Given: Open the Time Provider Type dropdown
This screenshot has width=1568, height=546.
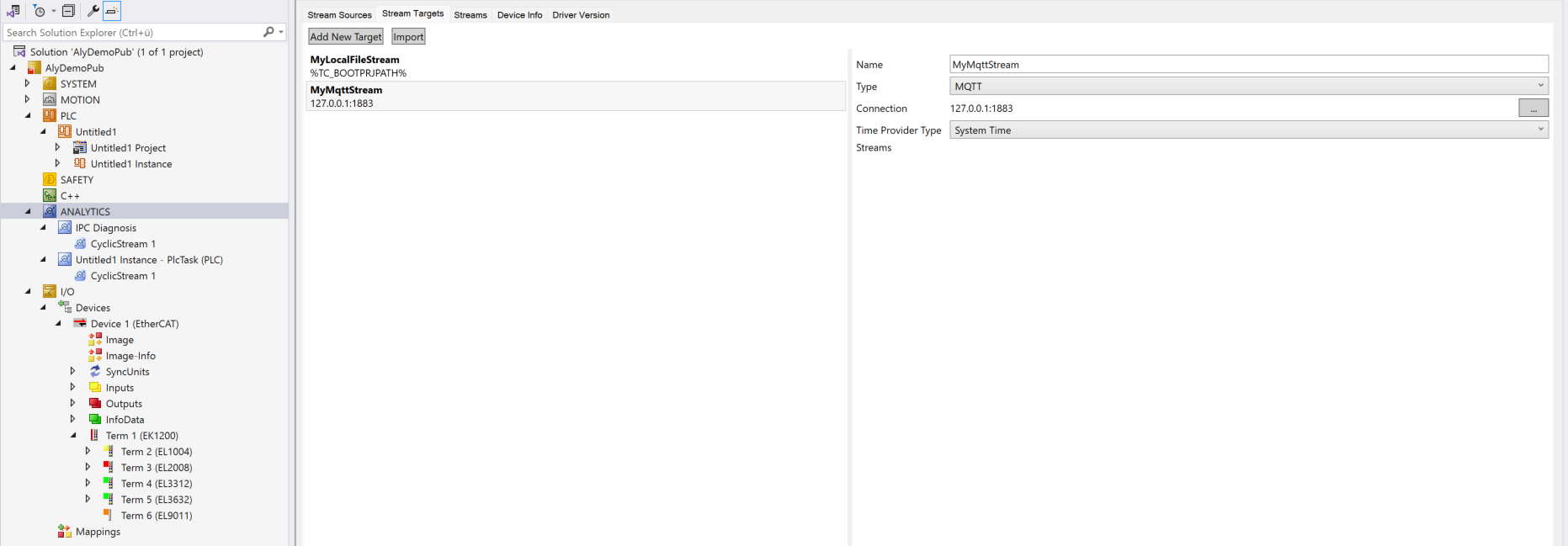Looking at the screenshot, I should tap(1249, 130).
